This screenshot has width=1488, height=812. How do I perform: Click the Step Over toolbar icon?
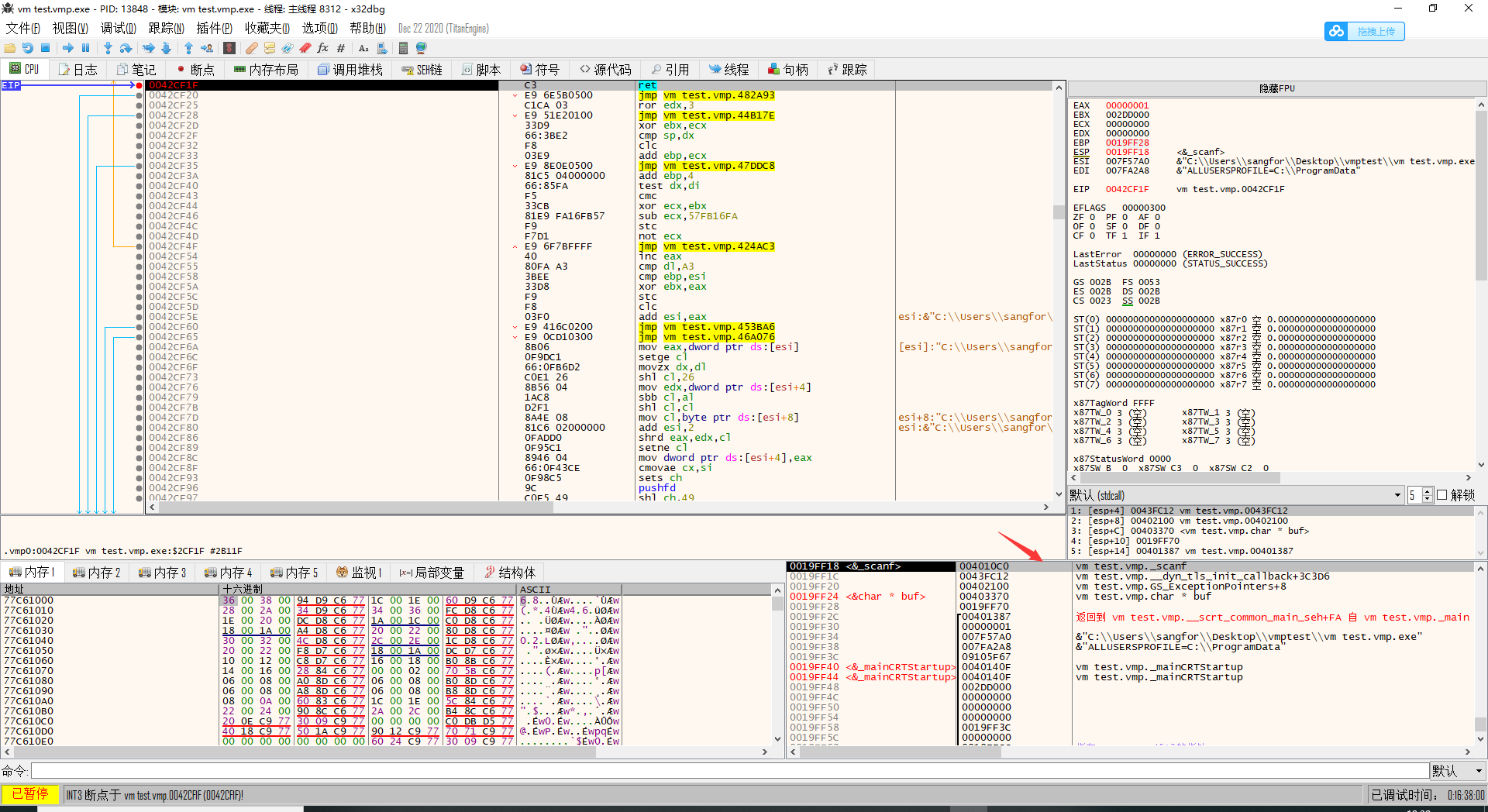(126, 48)
